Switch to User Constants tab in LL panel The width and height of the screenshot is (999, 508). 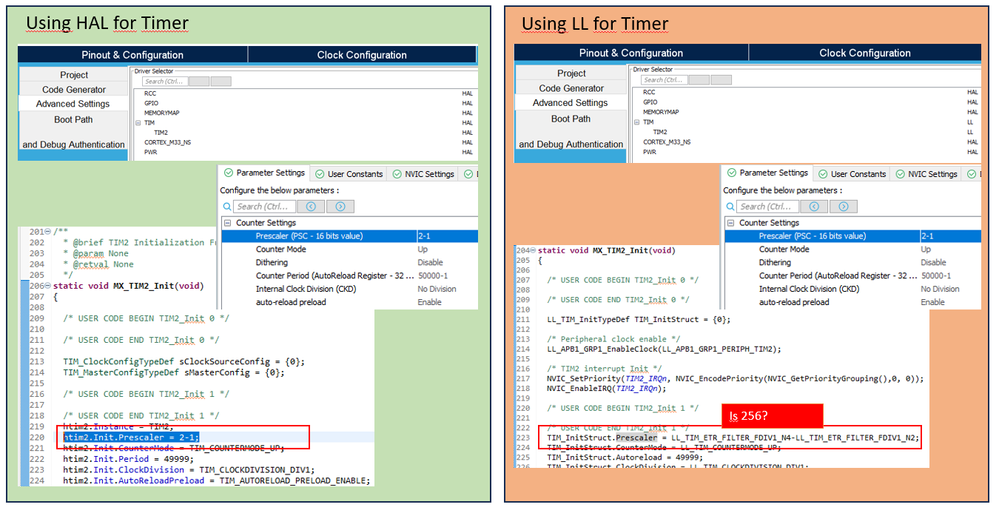[852, 174]
